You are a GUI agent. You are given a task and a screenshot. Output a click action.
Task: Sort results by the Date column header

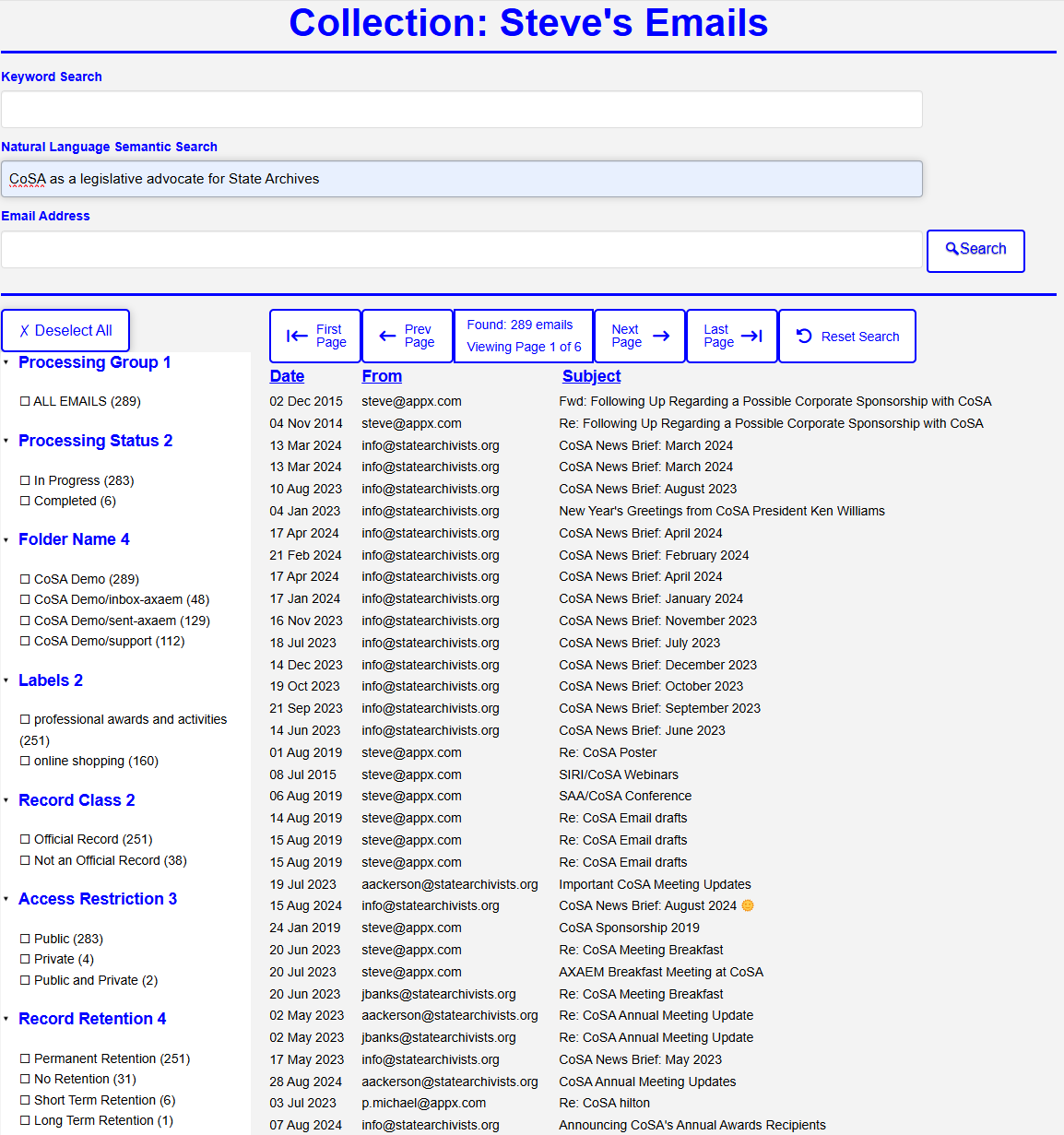[287, 376]
